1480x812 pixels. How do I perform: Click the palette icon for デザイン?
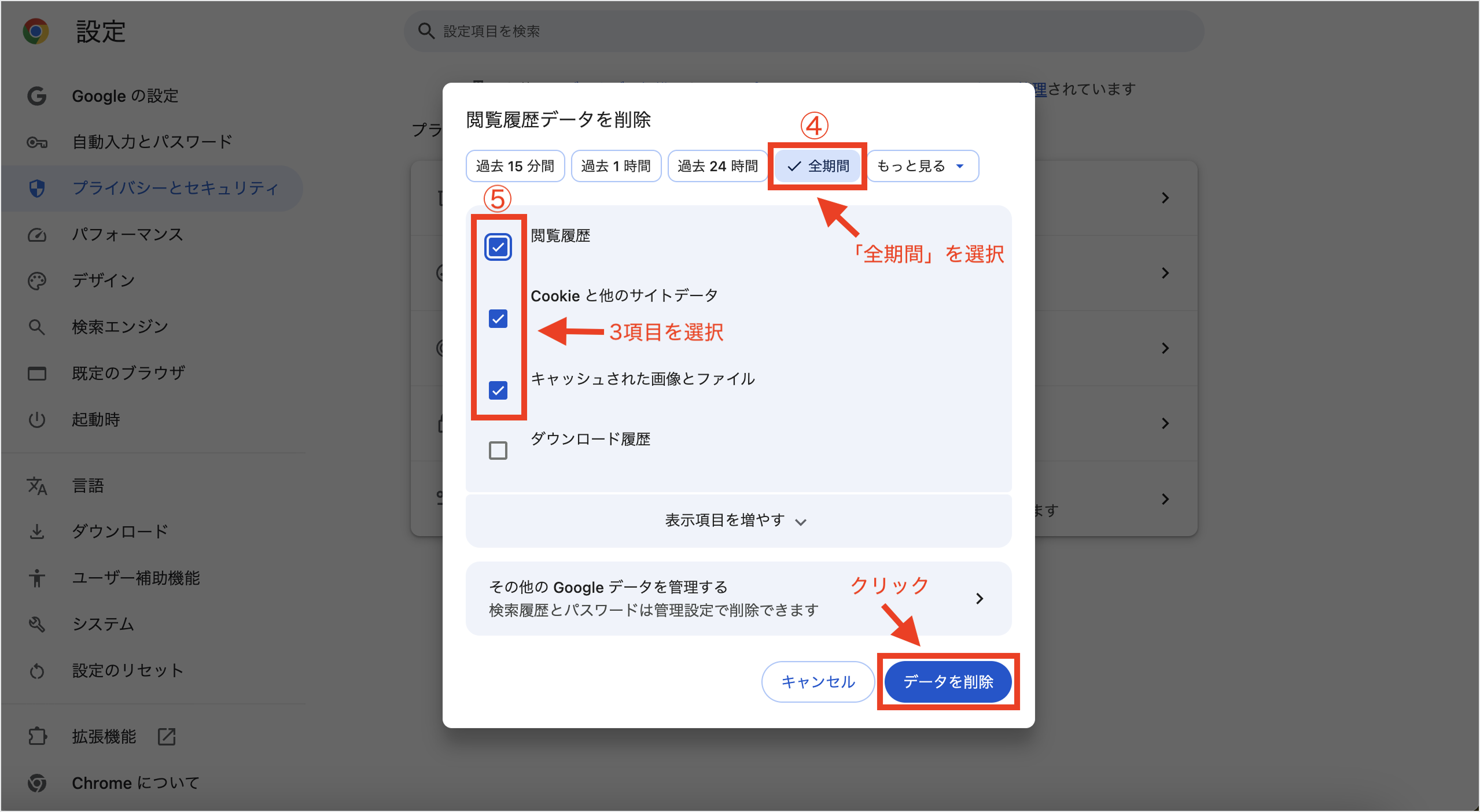click(x=37, y=280)
